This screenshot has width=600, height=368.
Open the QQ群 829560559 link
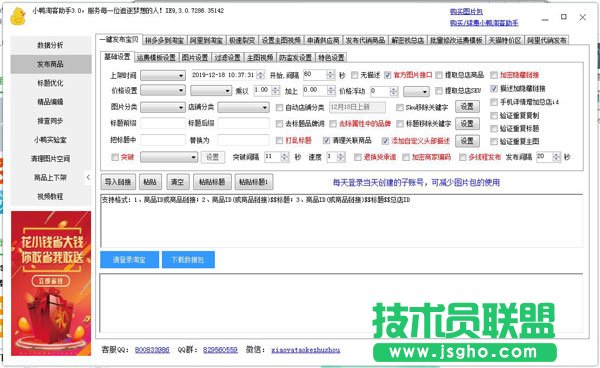click(x=220, y=350)
